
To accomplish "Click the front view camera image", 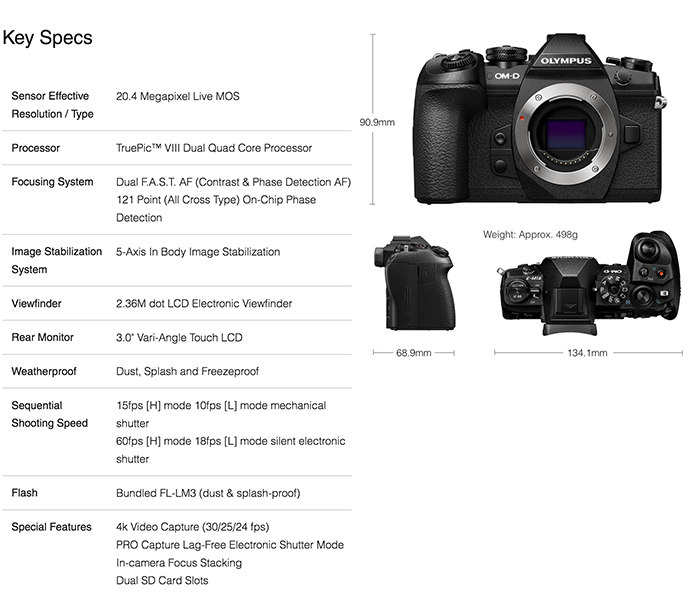I will point(539,119).
